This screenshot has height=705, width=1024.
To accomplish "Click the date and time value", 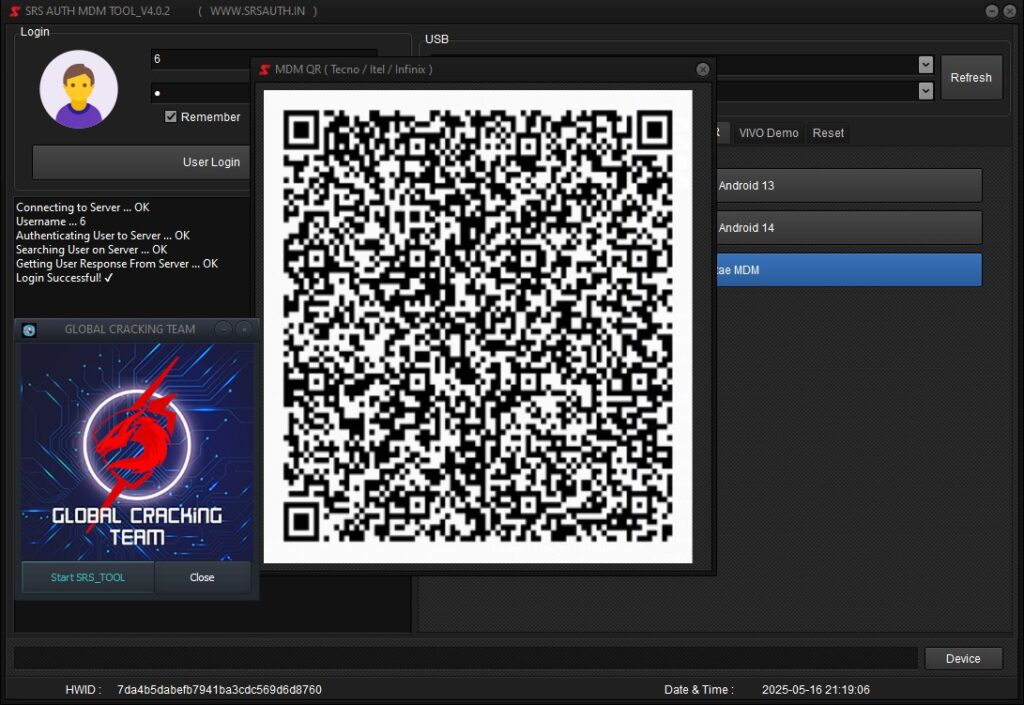I will point(816,689).
